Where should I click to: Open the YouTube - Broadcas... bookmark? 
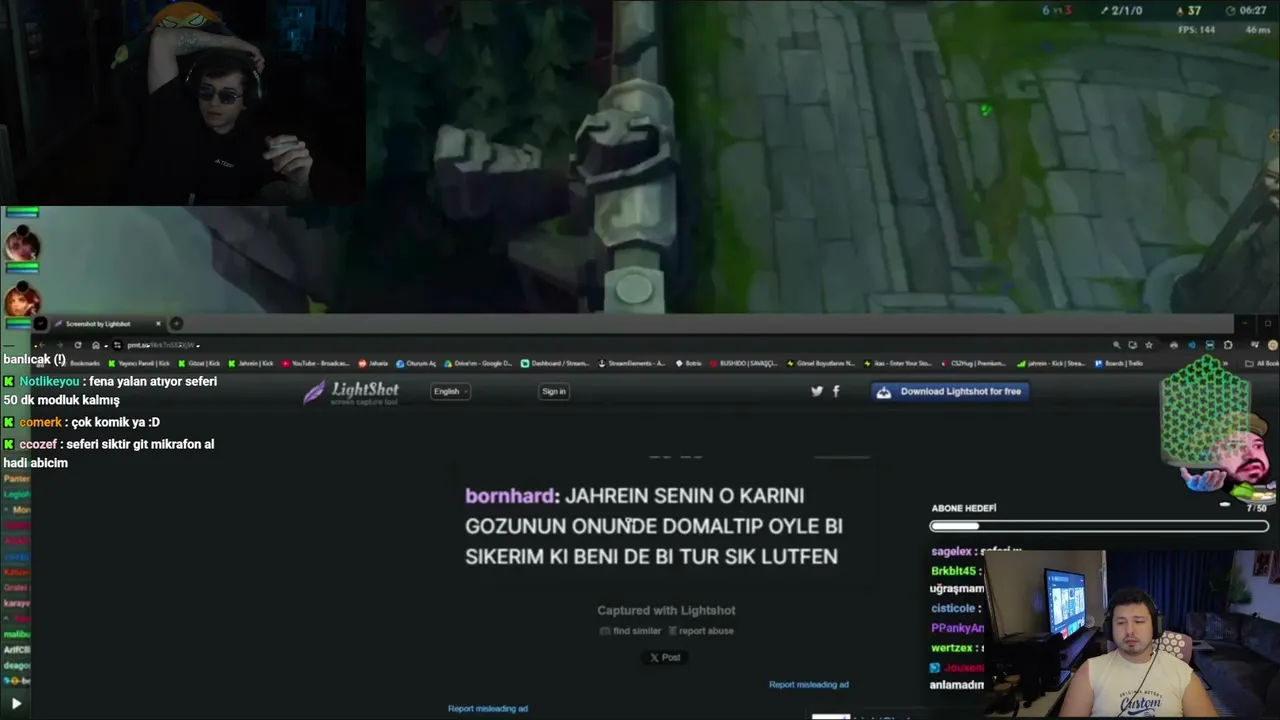click(315, 363)
